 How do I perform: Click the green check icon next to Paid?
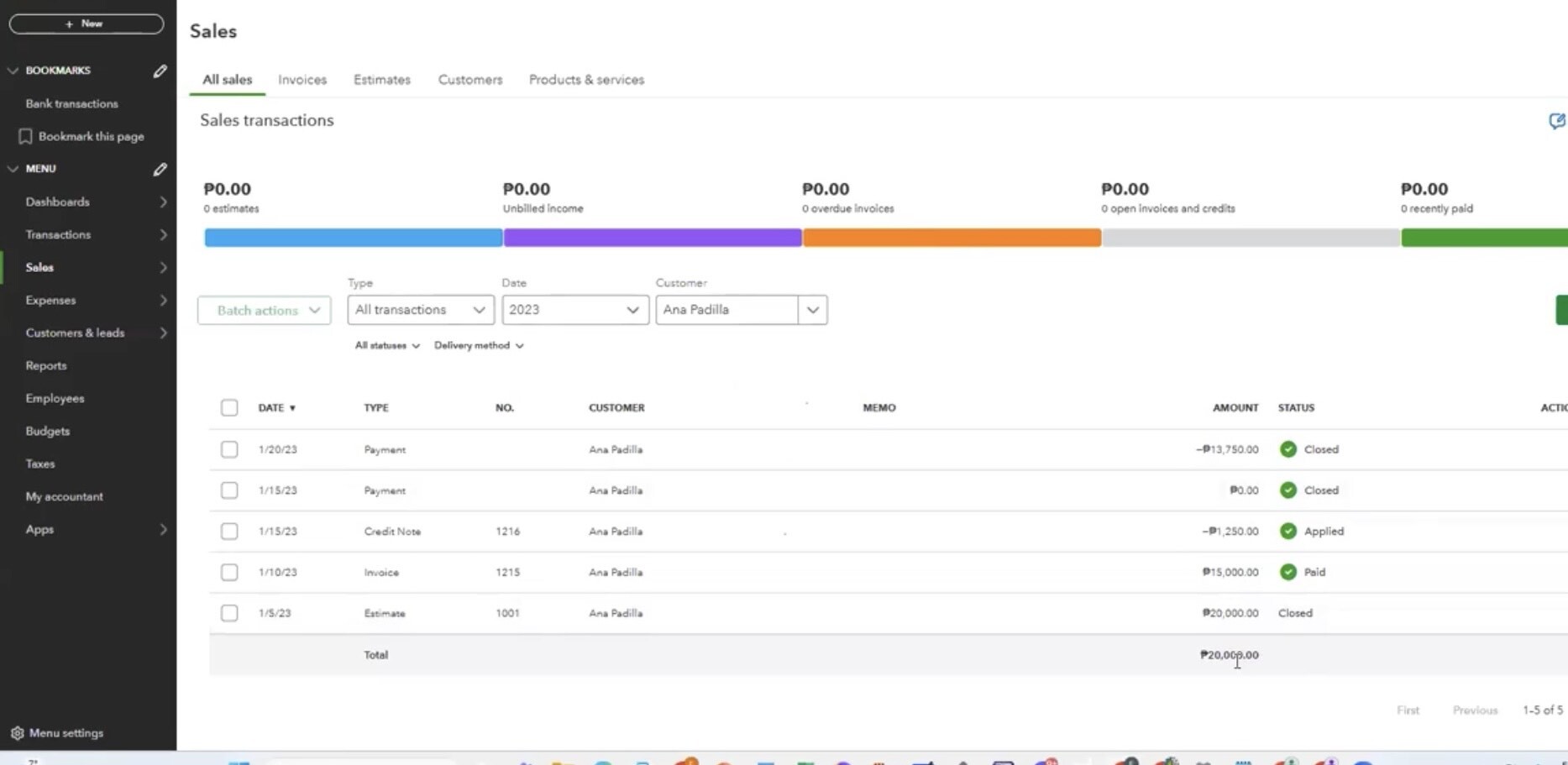point(1287,572)
